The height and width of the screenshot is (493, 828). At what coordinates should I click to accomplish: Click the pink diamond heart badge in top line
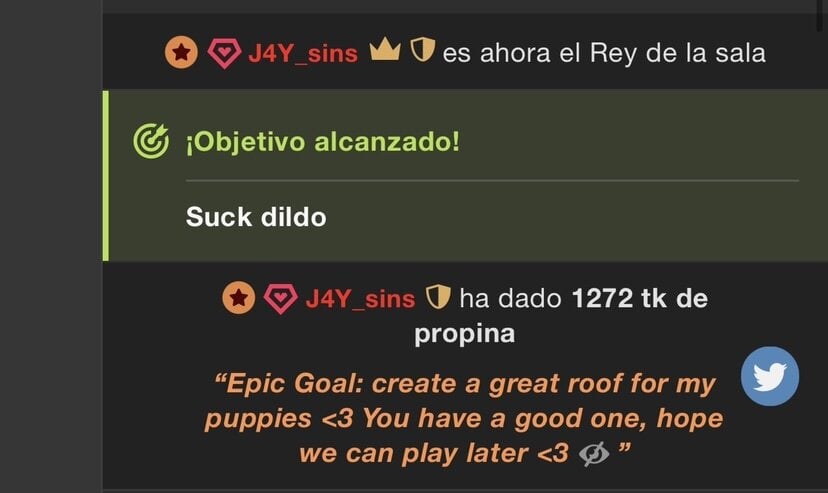coord(224,53)
